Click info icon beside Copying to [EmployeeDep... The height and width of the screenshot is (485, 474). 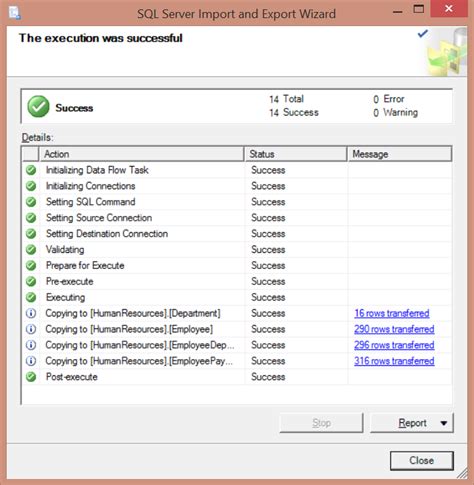pyautogui.click(x=31, y=345)
